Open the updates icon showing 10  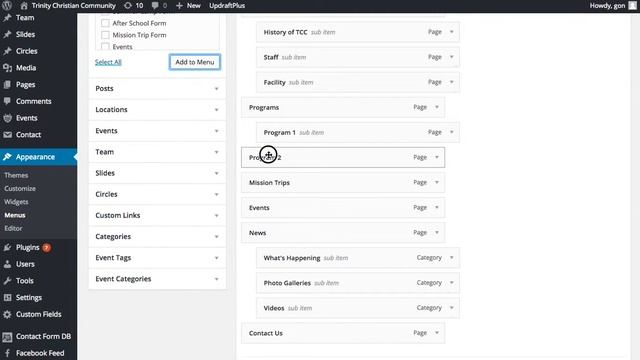tap(128, 5)
